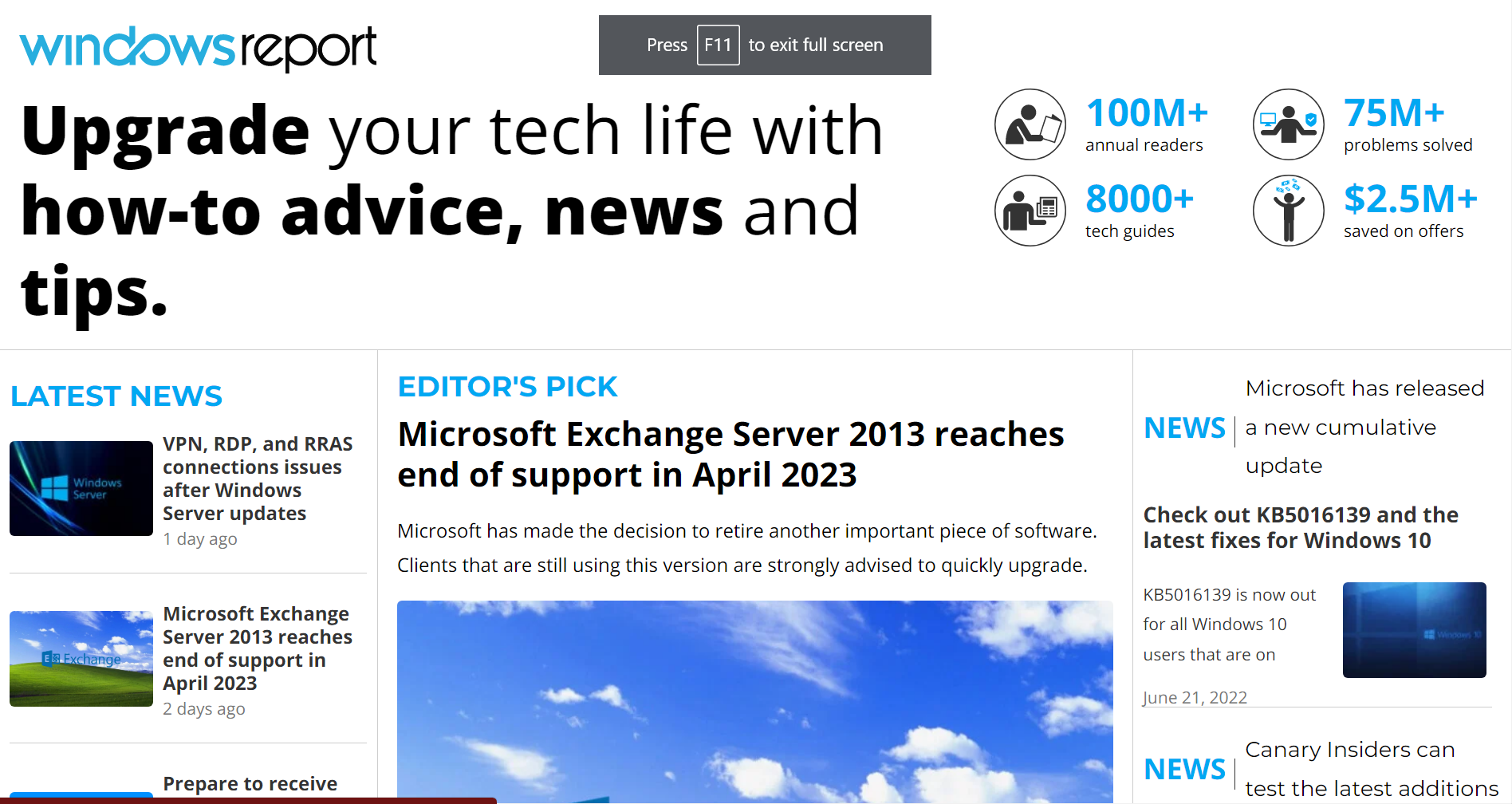The image size is (1512, 804).
Task: Click the Editor's Pick summary paragraph
Action: (747, 548)
